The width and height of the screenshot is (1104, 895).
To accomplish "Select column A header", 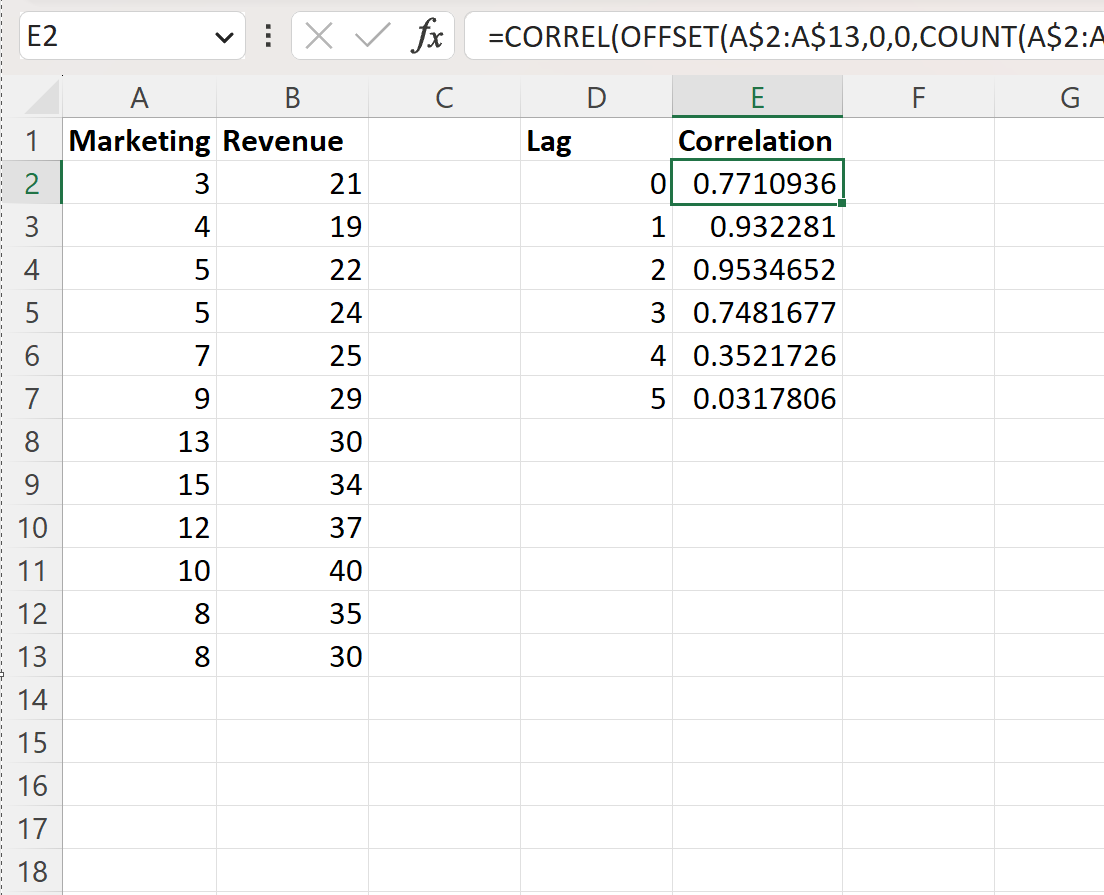I will tap(139, 97).
